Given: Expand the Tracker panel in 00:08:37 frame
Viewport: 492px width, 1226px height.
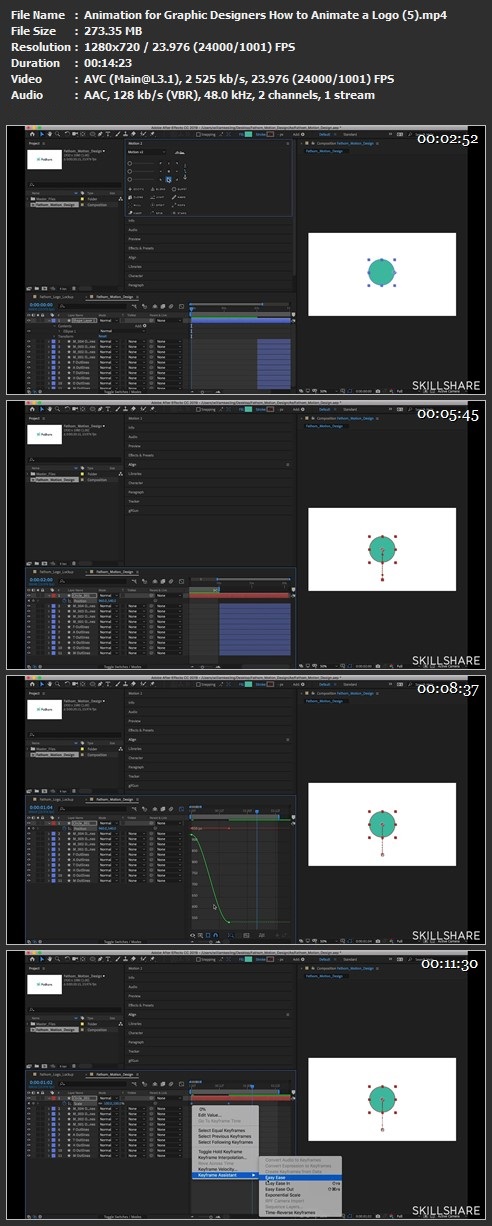Looking at the screenshot, I should [x=133, y=776].
